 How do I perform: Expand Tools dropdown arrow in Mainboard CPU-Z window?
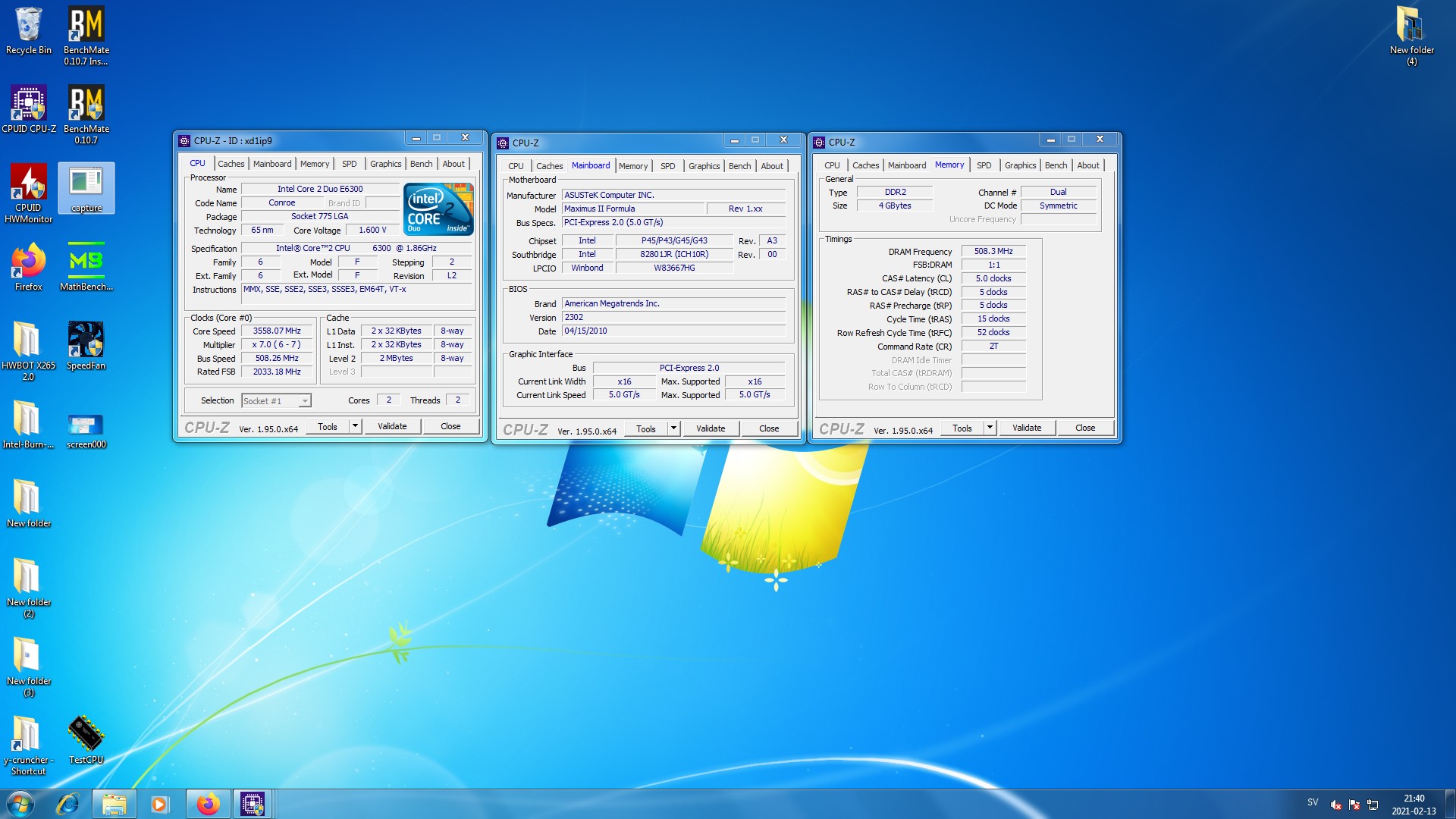point(673,428)
